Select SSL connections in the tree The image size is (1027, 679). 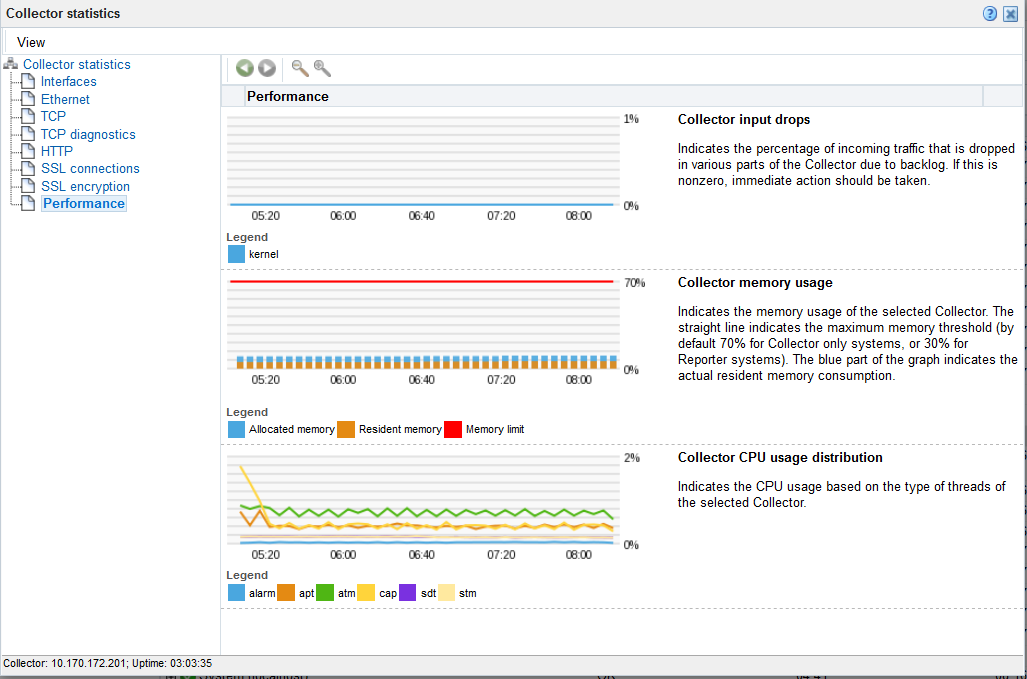[90, 168]
